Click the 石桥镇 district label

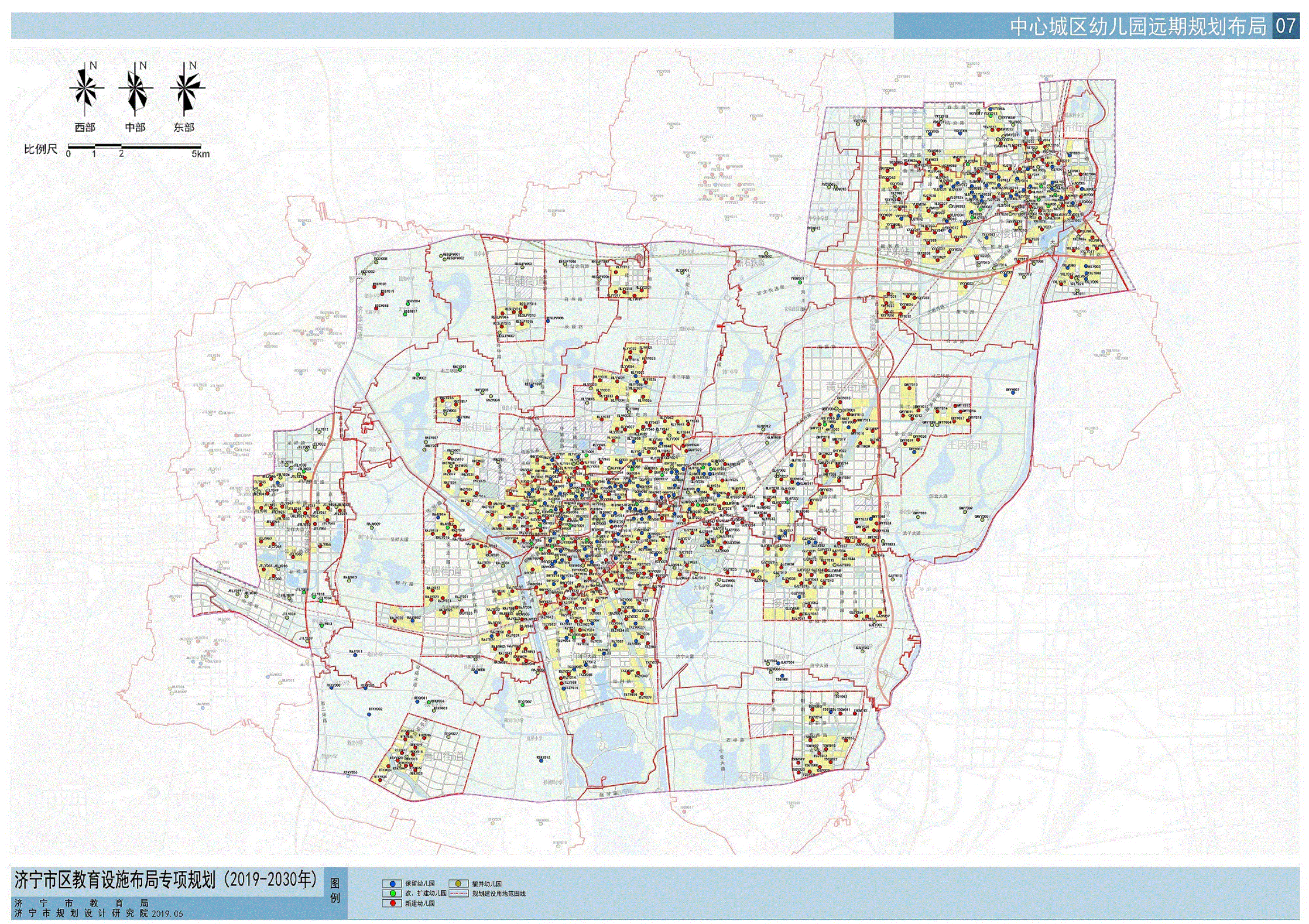click(x=753, y=777)
